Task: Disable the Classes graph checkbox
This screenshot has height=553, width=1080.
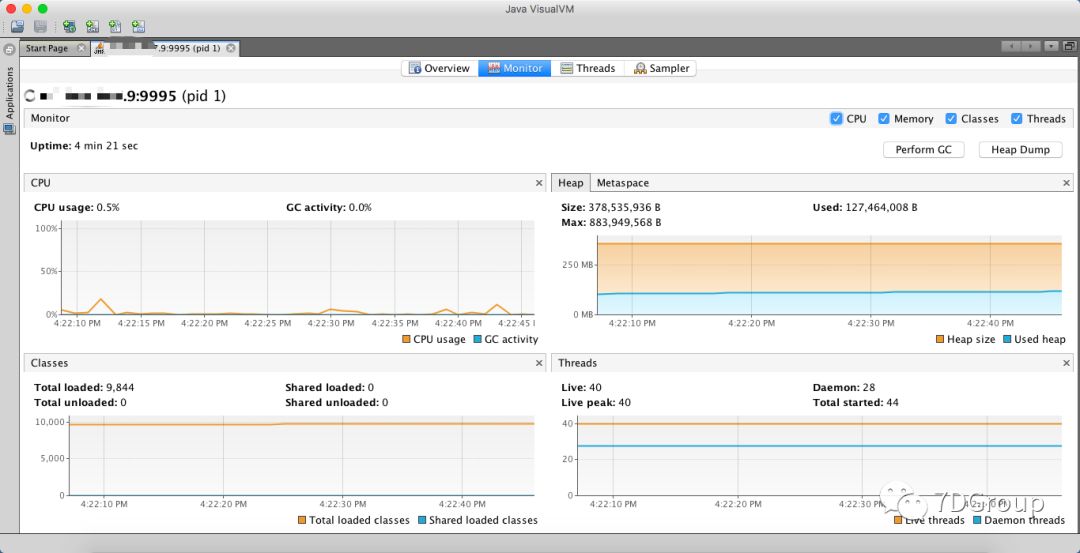Action: point(951,118)
